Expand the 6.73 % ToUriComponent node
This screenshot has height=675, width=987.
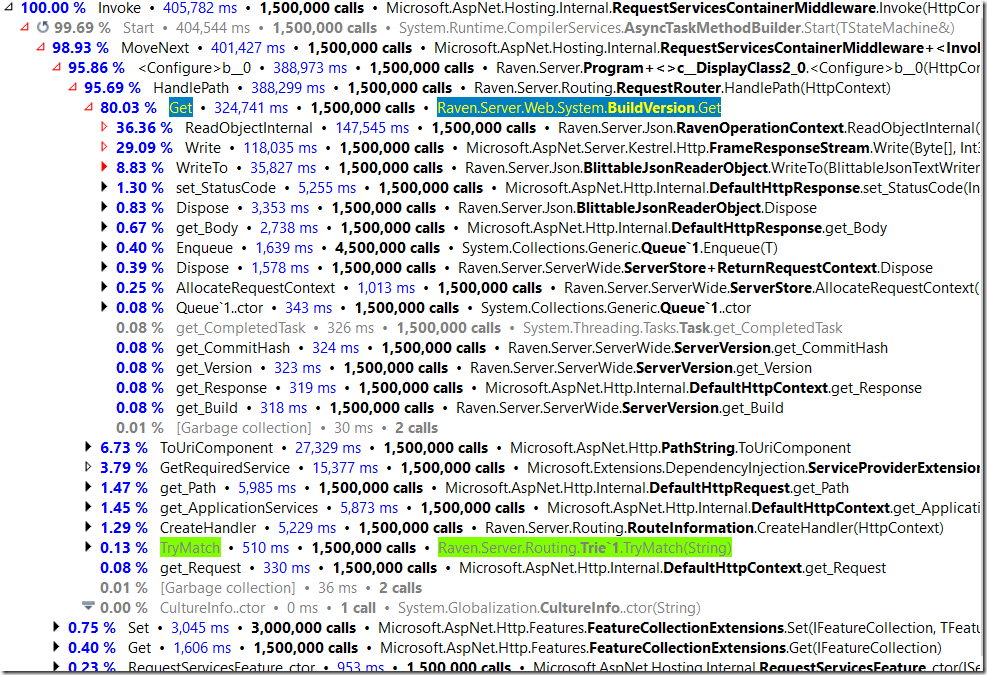89,448
